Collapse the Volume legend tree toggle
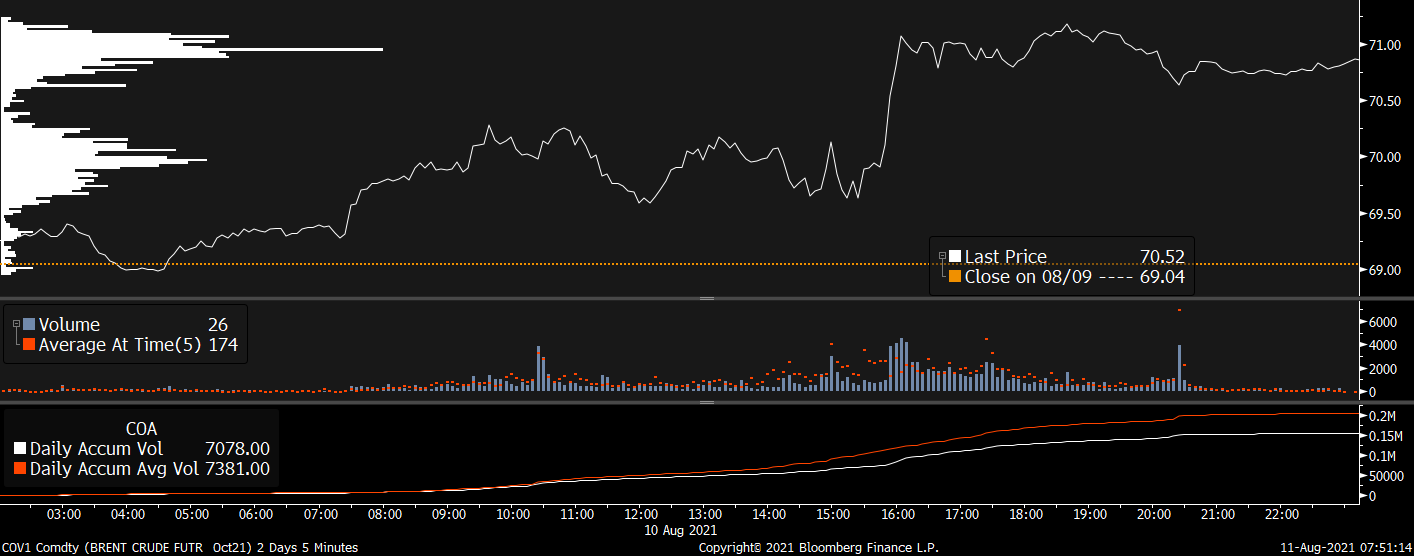1414x556 pixels. coord(16,323)
